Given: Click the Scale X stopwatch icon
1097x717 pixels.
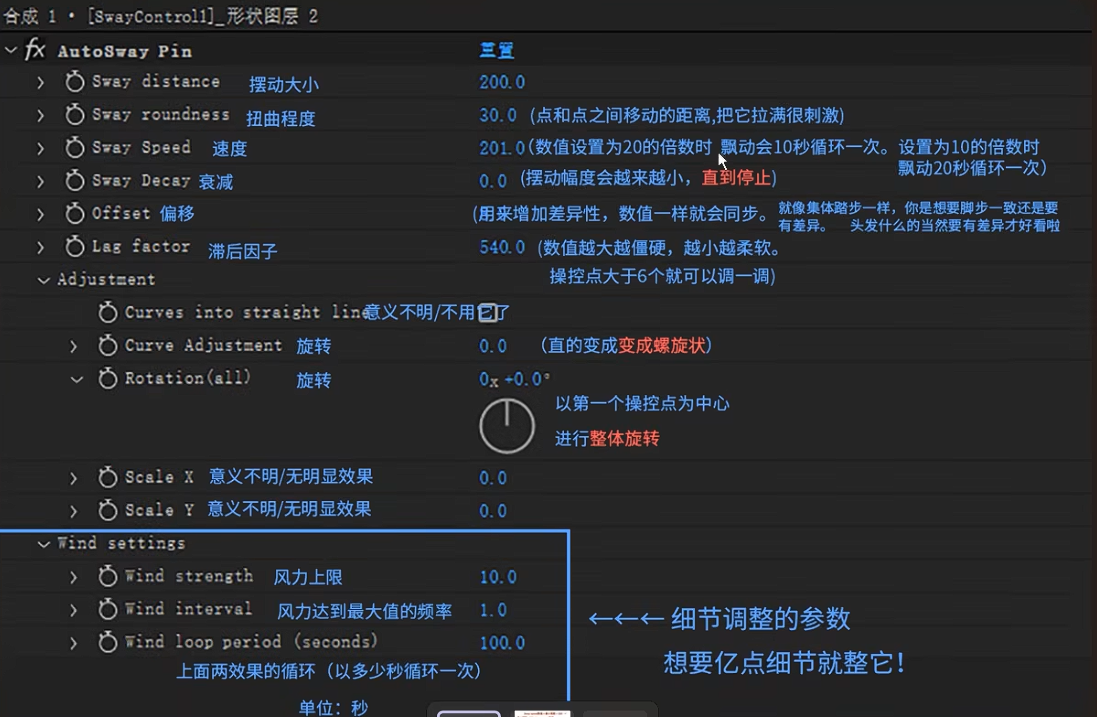Looking at the screenshot, I should click(x=108, y=477).
